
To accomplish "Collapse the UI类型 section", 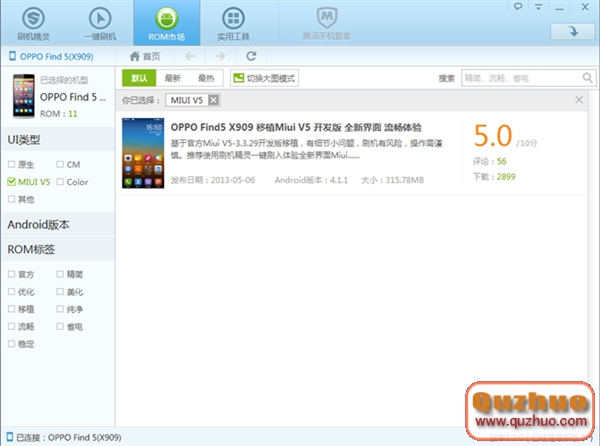I will pos(58,140).
